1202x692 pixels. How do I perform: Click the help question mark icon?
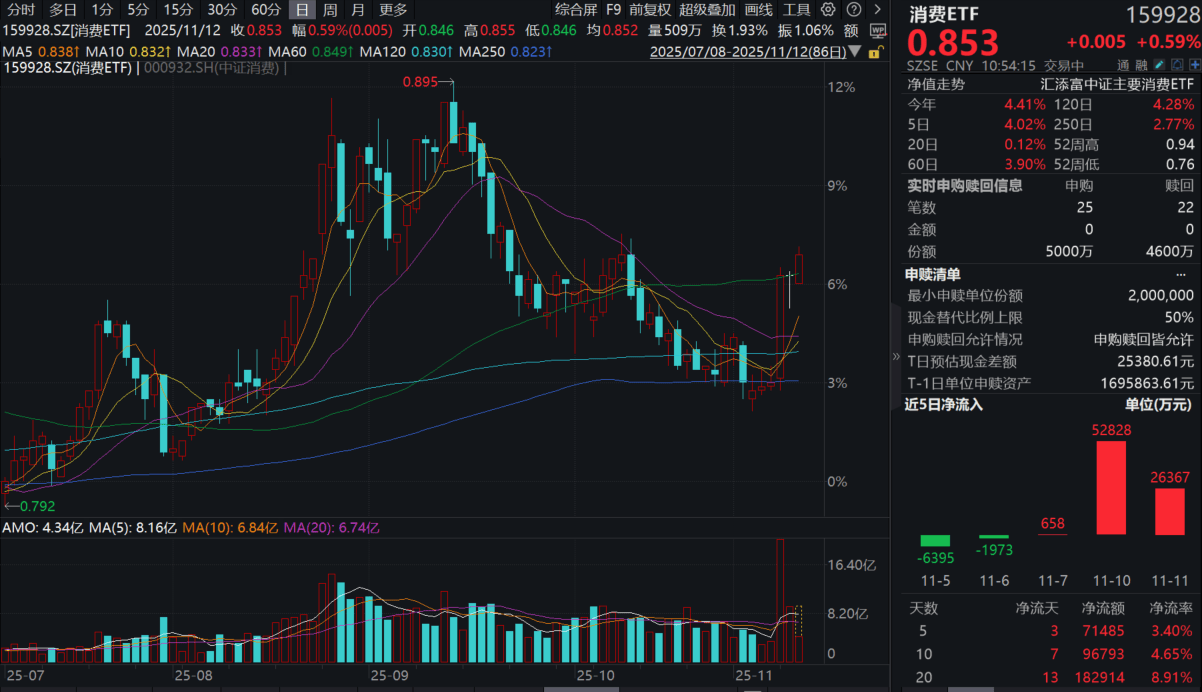coord(853,10)
